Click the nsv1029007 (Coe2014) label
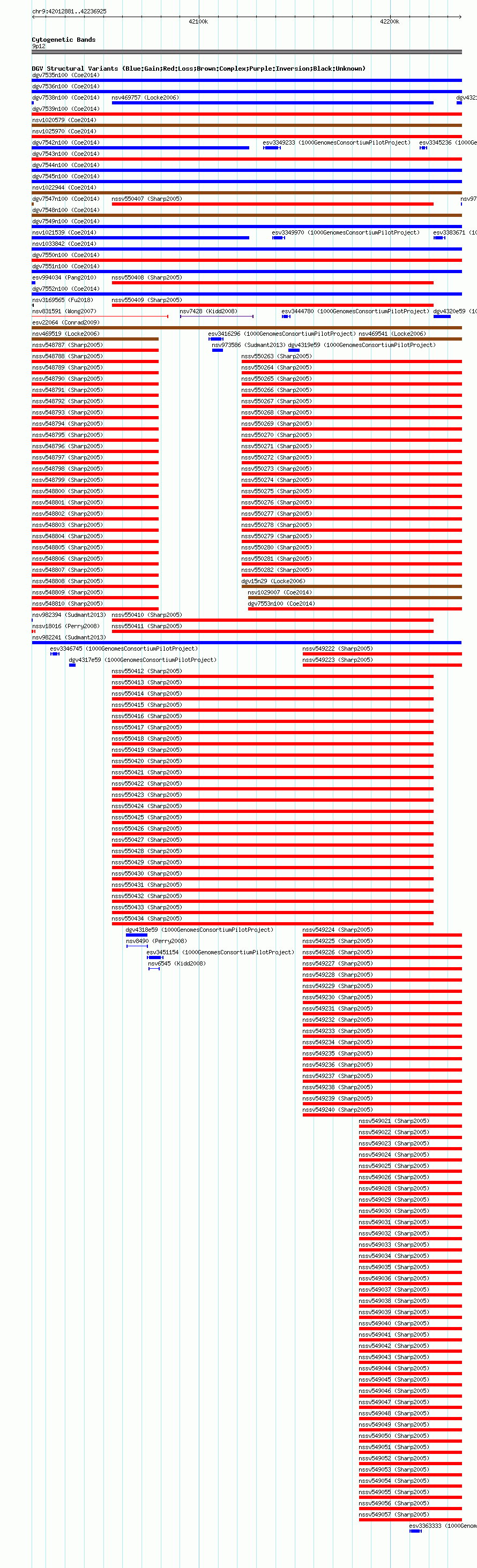This screenshot has height=1568, width=477. (x=280, y=593)
